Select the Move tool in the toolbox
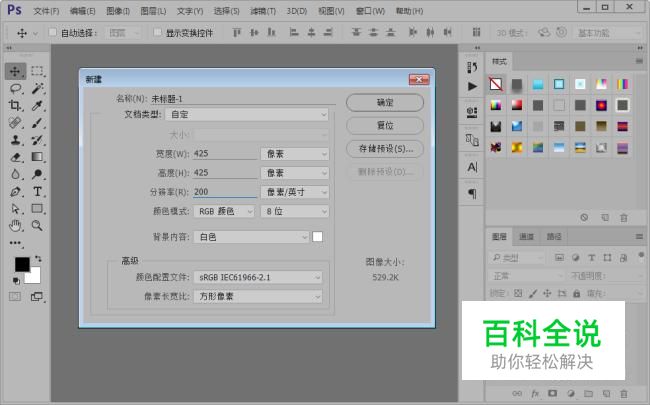The height and width of the screenshot is (405, 650). point(15,71)
